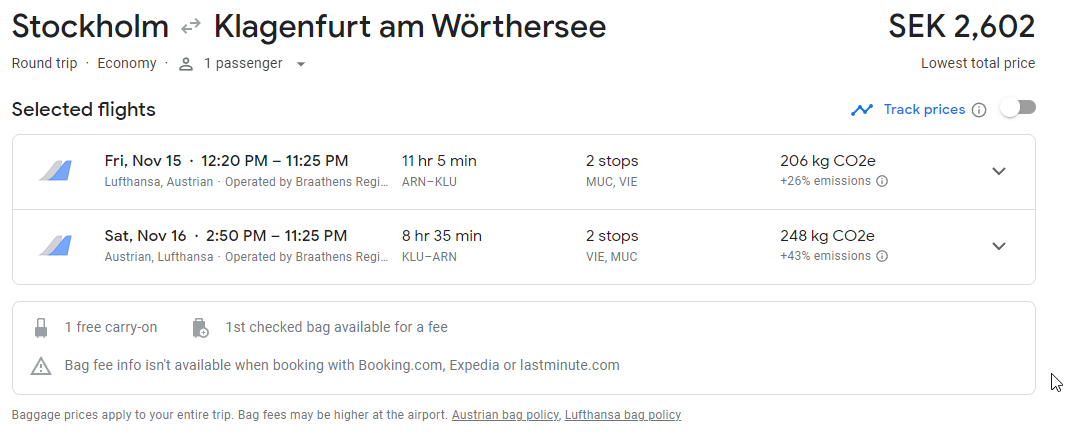Expand the Fri, Nov 15 flight details
Viewport: 1066px width, 444px height.
(x=998, y=171)
